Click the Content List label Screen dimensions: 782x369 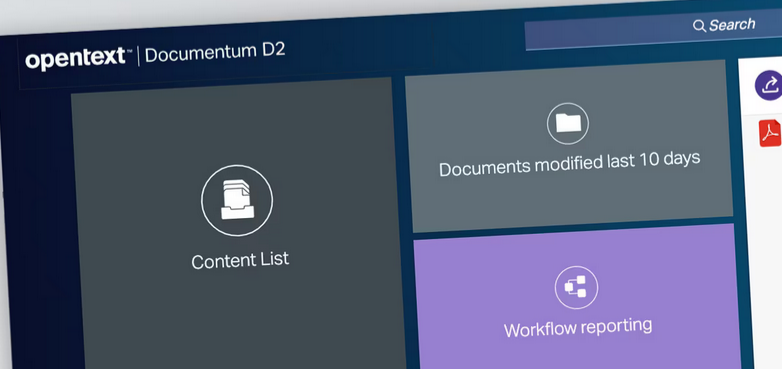[240, 260]
